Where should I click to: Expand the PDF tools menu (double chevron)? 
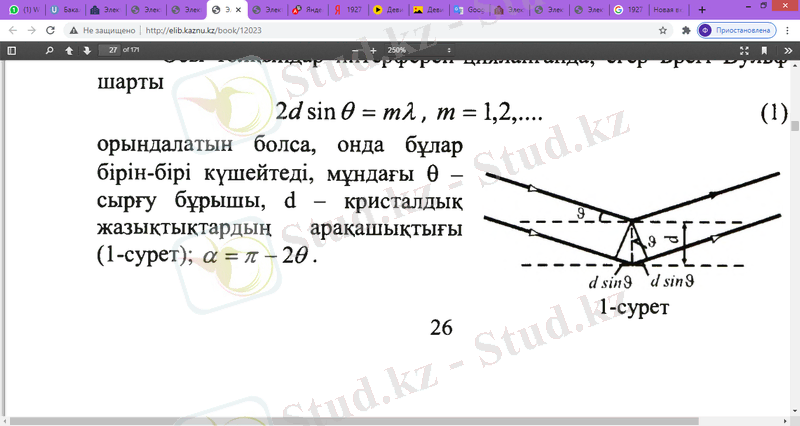(x=787, y=49)
